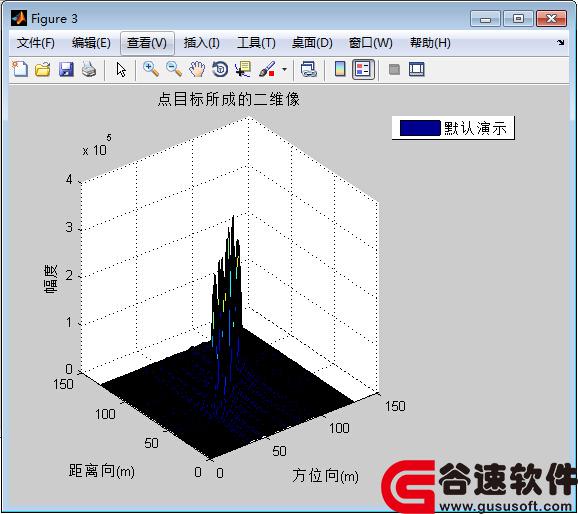The height and width of the screenshot is (514, 578).
Task: Enable the Rotate 3D tool
Action: 220,69
